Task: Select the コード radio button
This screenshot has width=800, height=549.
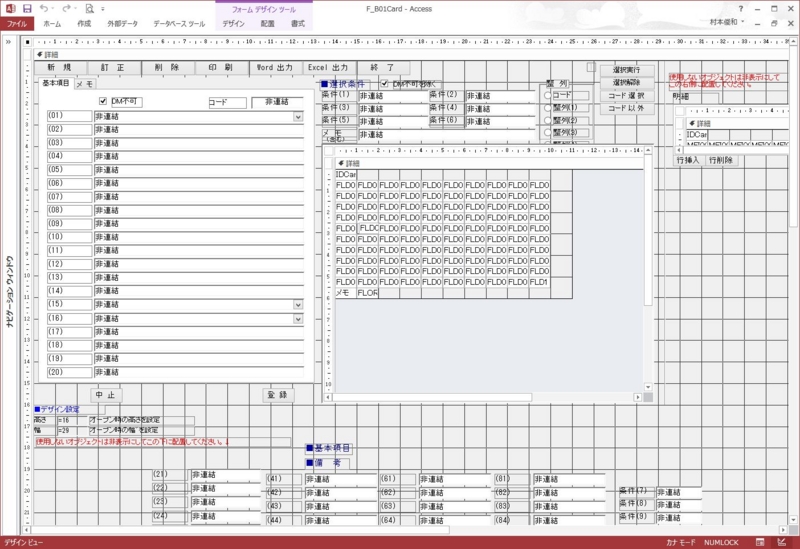Action: (548, 95)
